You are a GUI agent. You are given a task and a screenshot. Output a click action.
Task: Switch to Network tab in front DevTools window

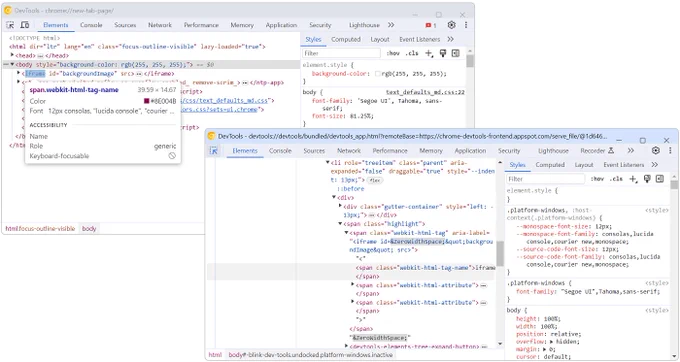349,150
